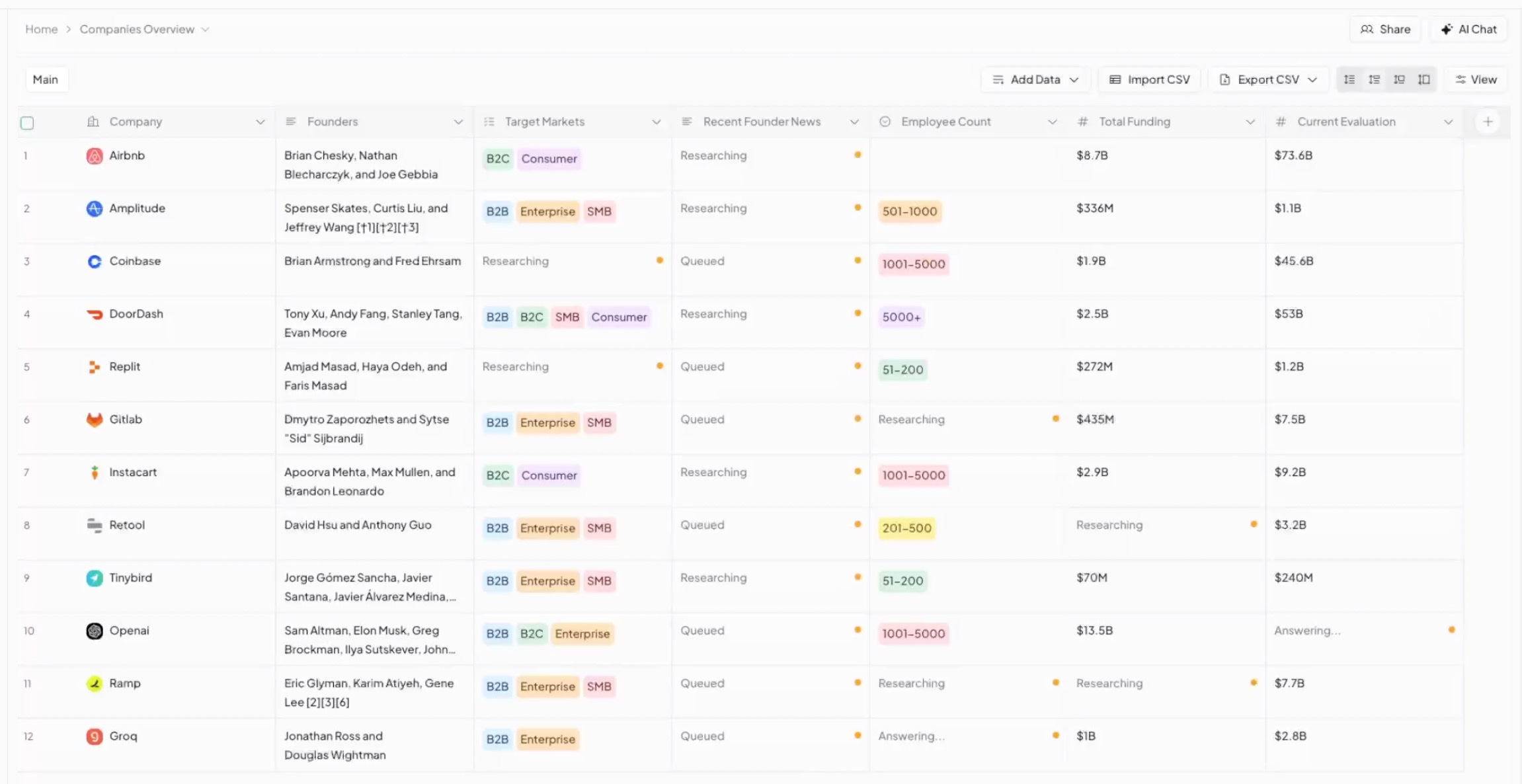
Task: Open the View settings button
Action: tap(1476, 79)
